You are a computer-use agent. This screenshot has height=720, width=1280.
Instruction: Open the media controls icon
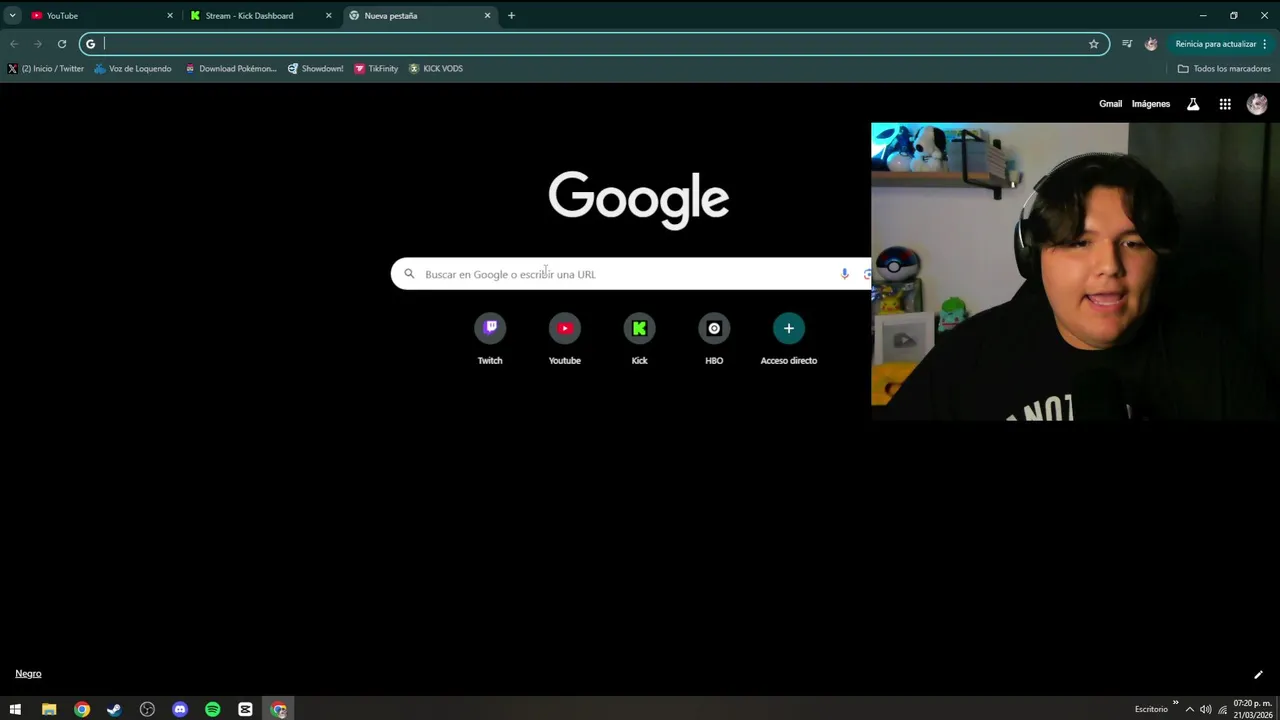[1127, 44]
